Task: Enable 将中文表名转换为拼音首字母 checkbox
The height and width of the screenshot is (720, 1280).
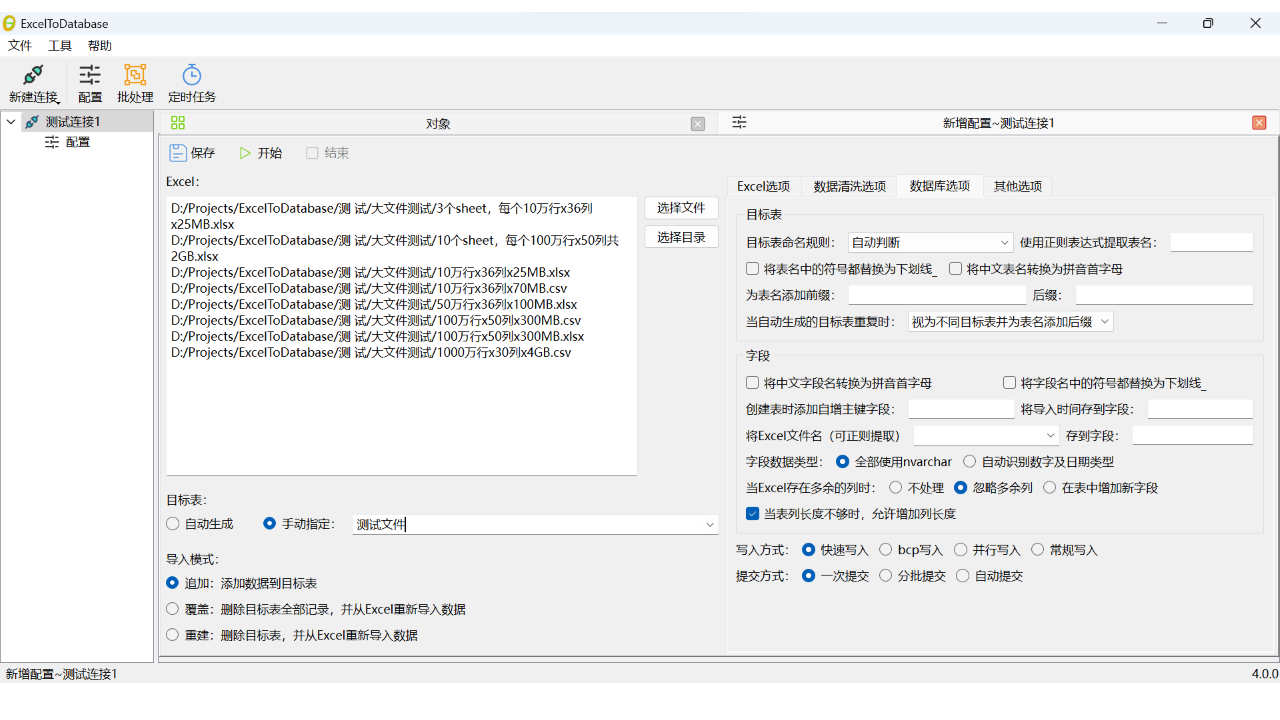Action: 956,269
